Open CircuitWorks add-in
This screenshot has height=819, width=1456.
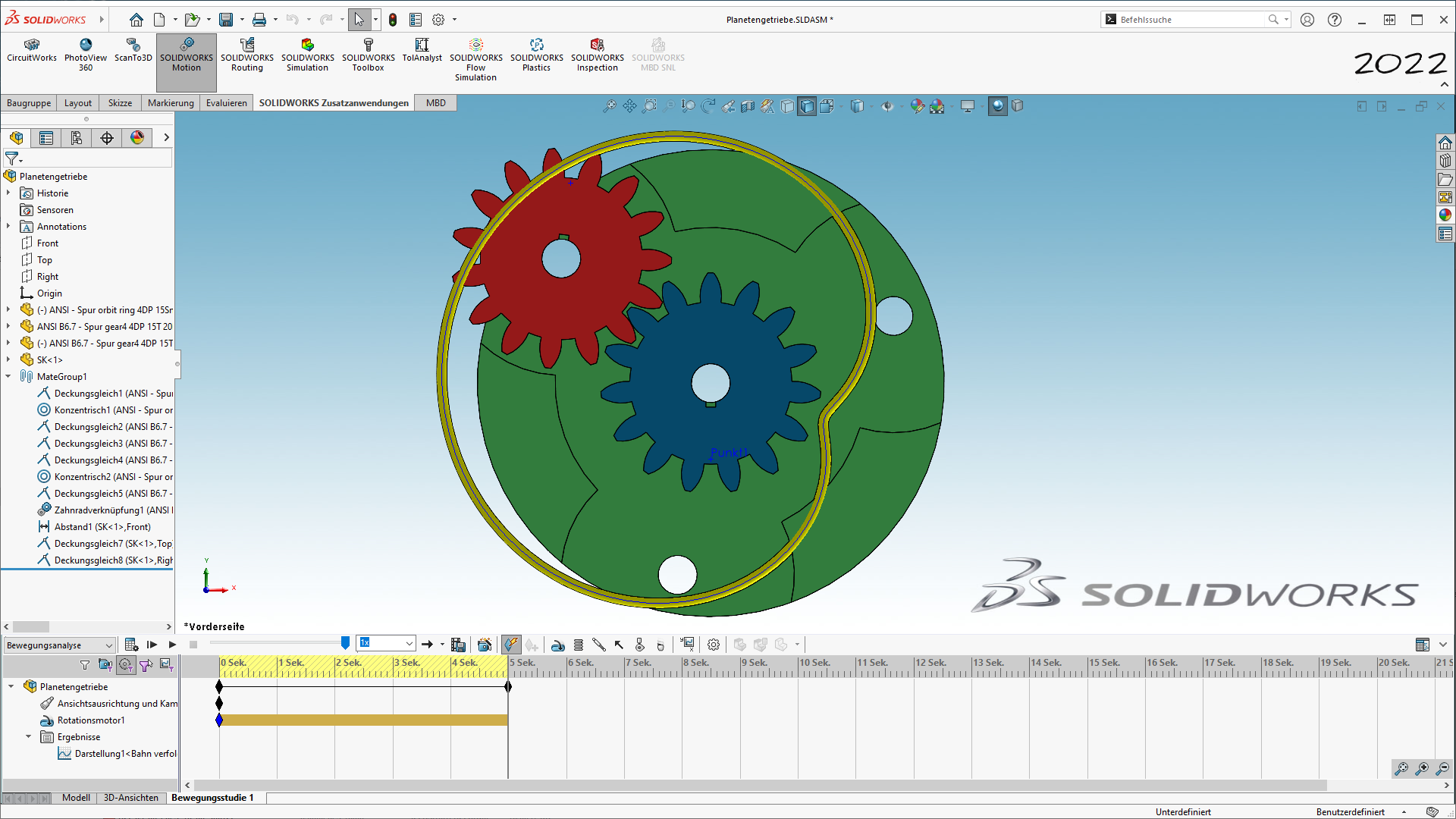pos(32,51)
